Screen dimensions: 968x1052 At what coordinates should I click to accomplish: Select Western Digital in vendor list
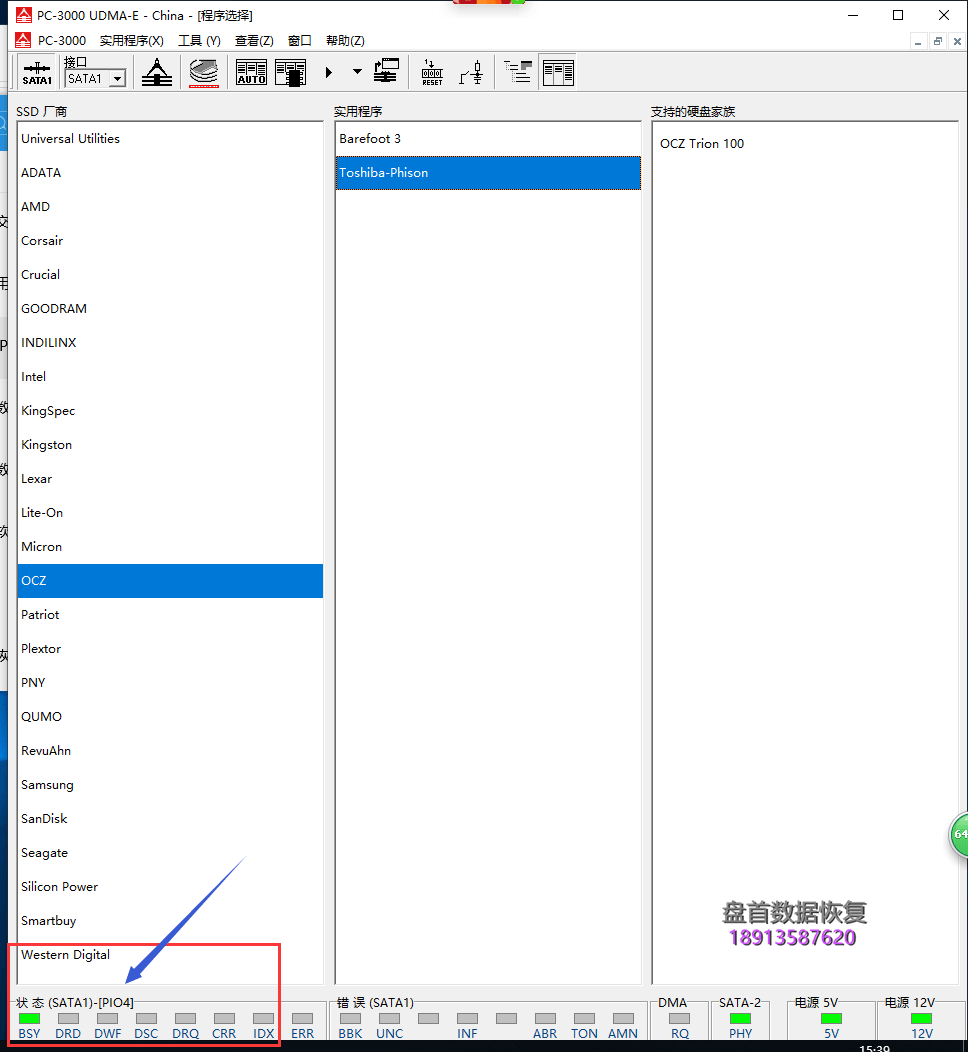pyautogui.click(x=170, y=955)
